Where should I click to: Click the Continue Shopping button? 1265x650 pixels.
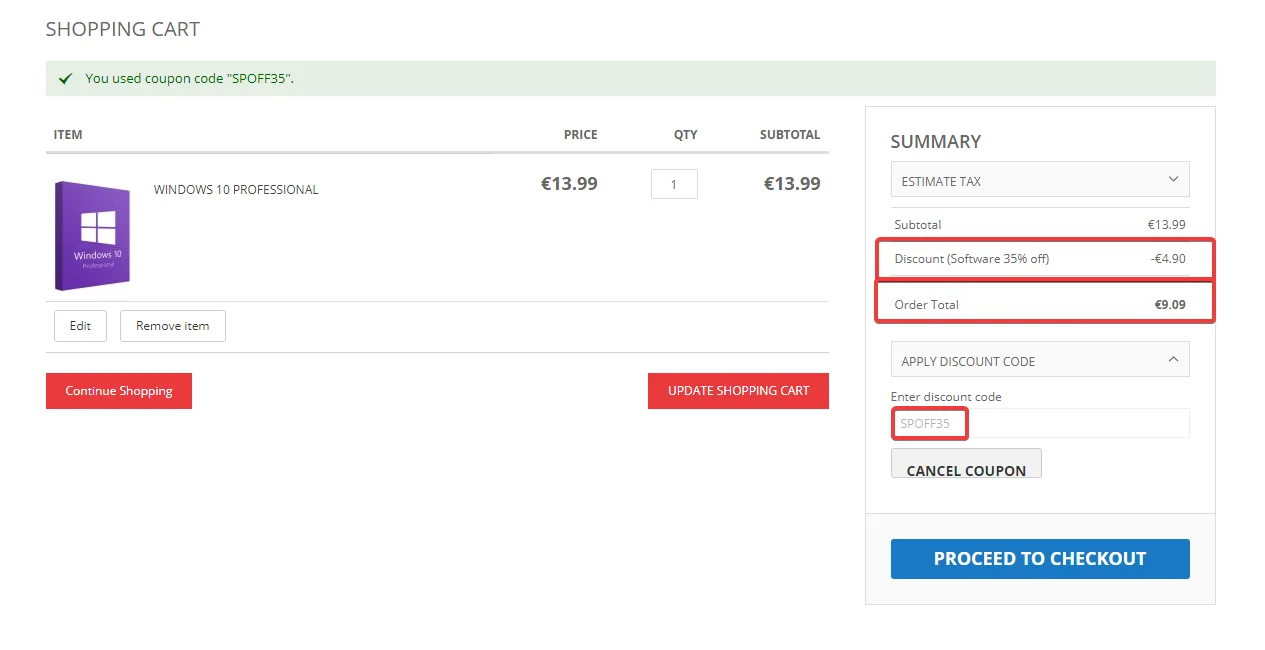[119, 391]
